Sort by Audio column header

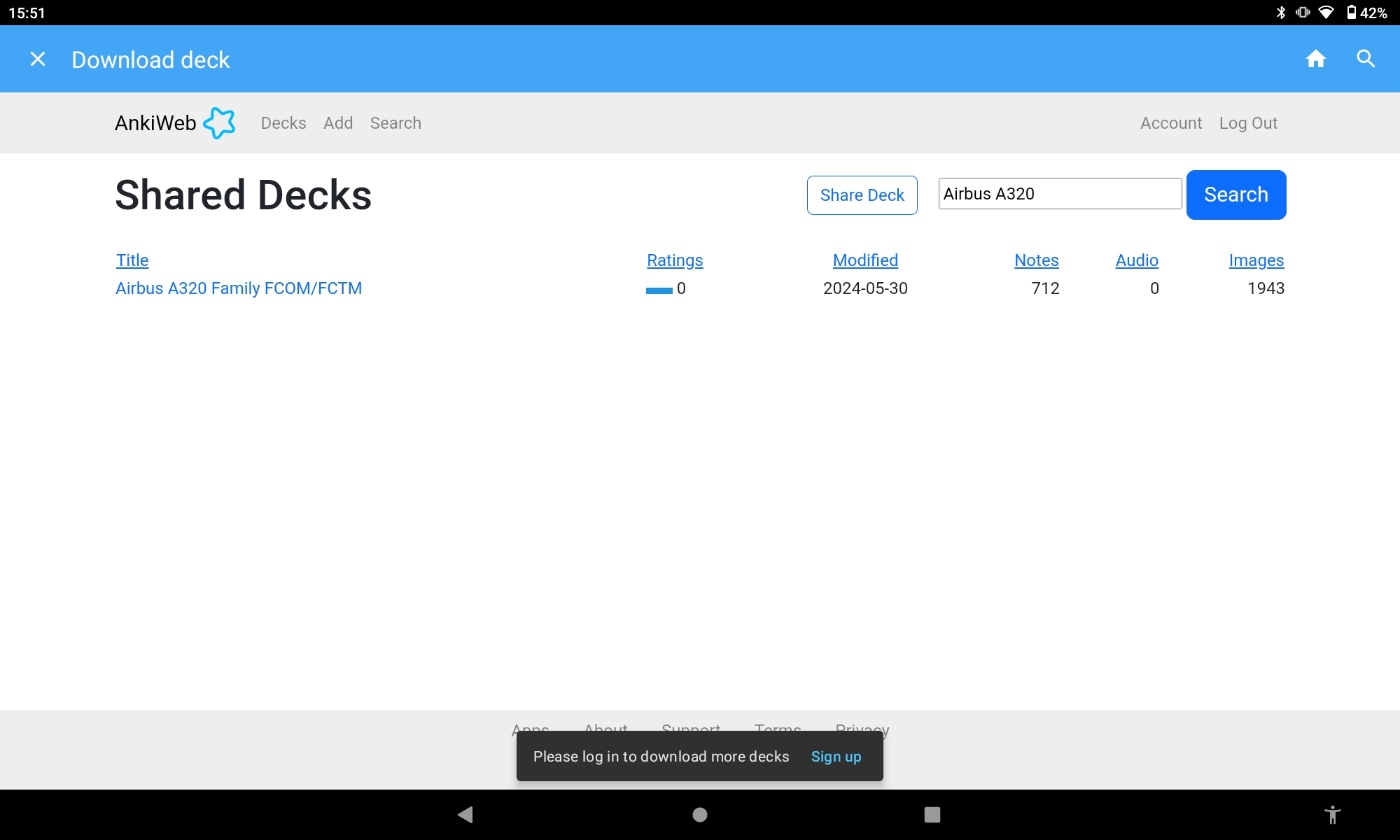tap(1137, 260)
